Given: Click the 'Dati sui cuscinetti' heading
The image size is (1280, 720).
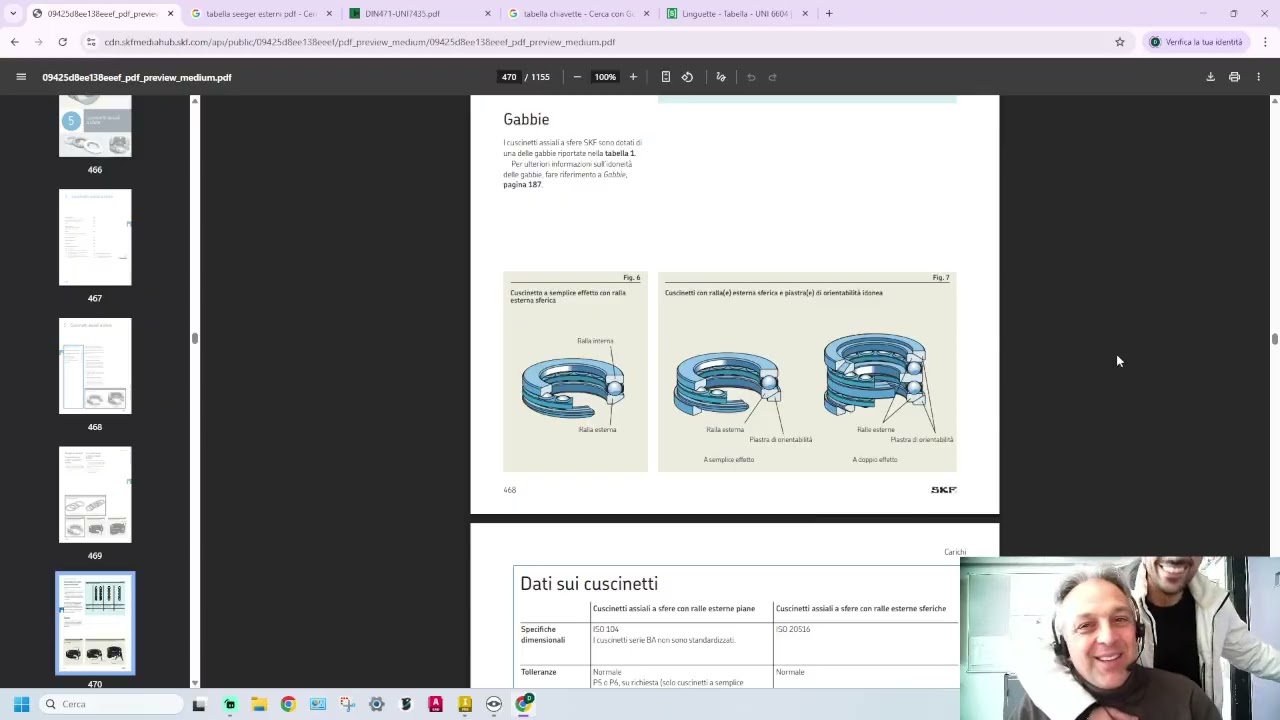Looking at the screenshot, I should (x=589, y=584).
